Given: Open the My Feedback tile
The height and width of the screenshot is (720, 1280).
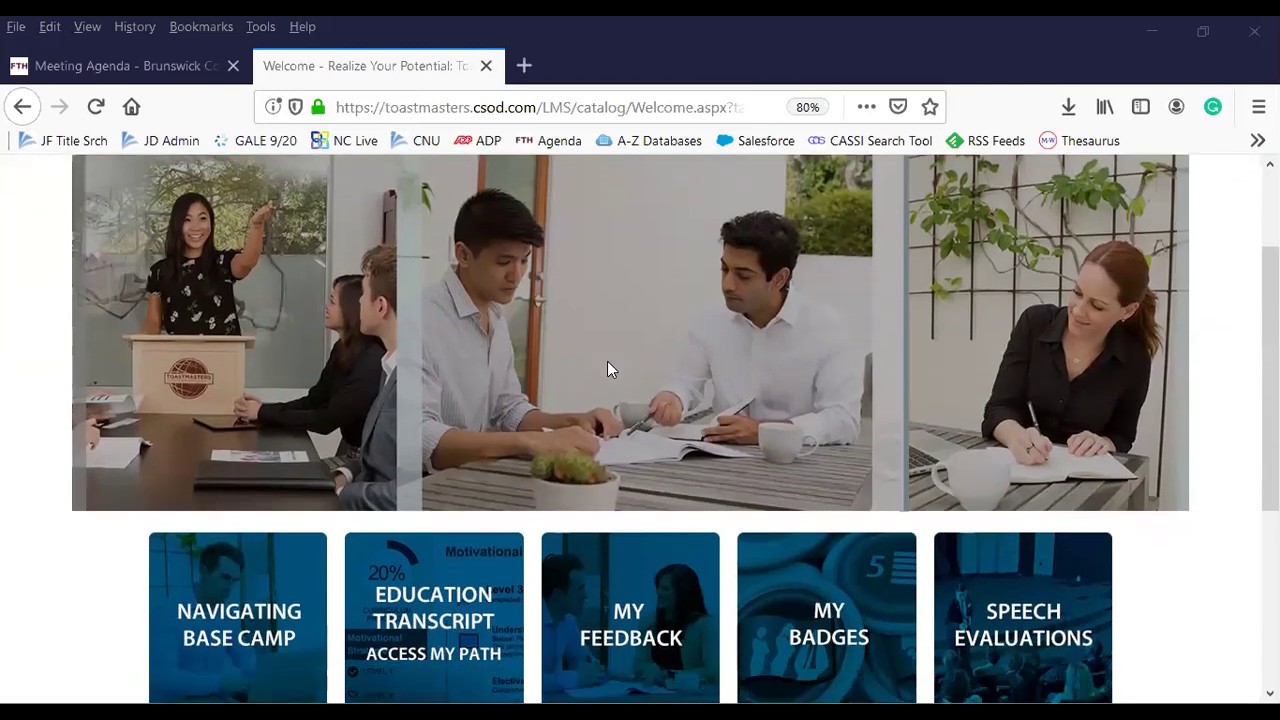Looking at the screenshot, I should pos(630,618).
